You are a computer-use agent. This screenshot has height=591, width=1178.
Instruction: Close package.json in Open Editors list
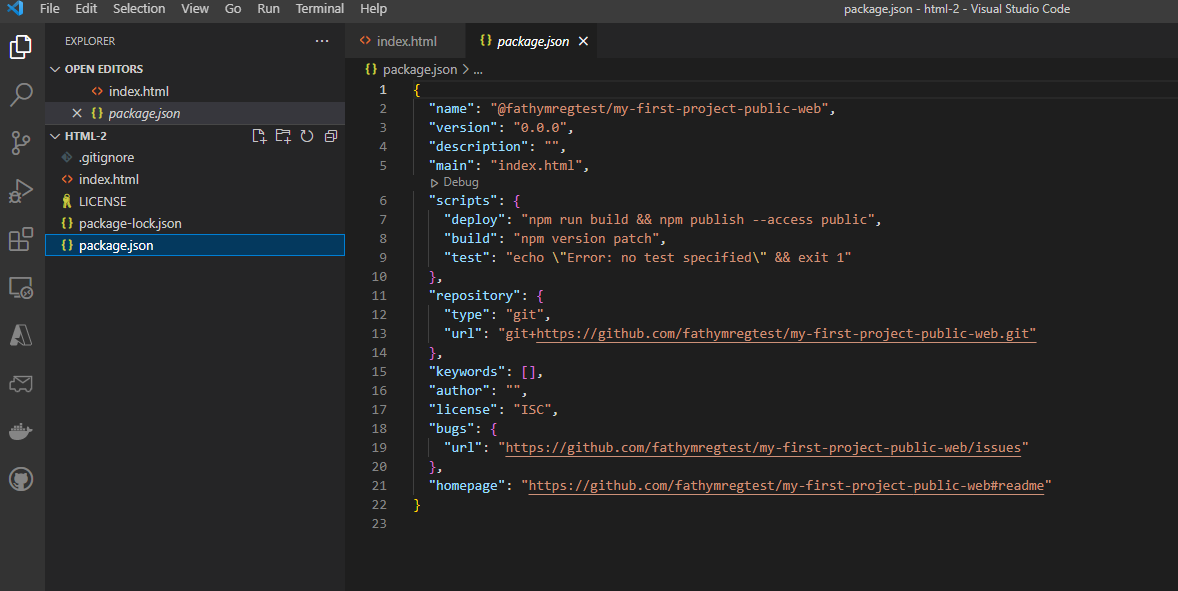point(77,113)
